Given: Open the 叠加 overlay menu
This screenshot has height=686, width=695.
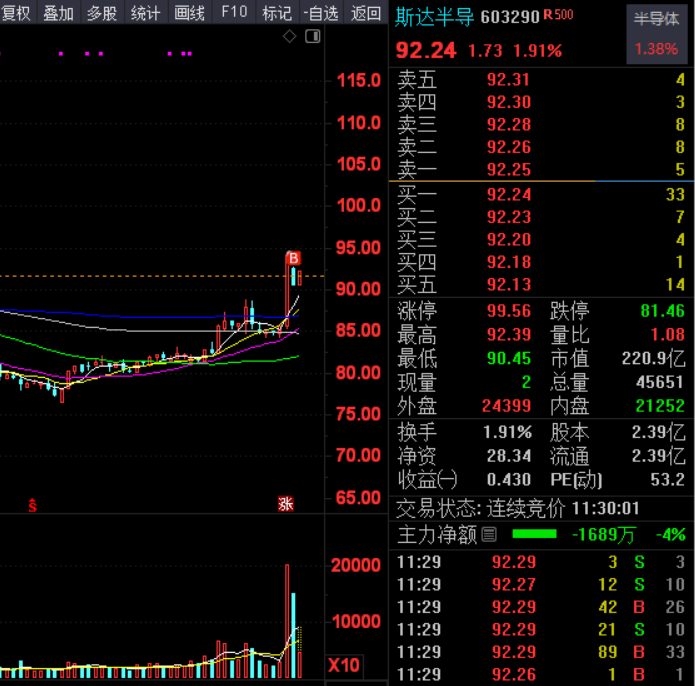Looking at the screenshot, I should 58,12.
